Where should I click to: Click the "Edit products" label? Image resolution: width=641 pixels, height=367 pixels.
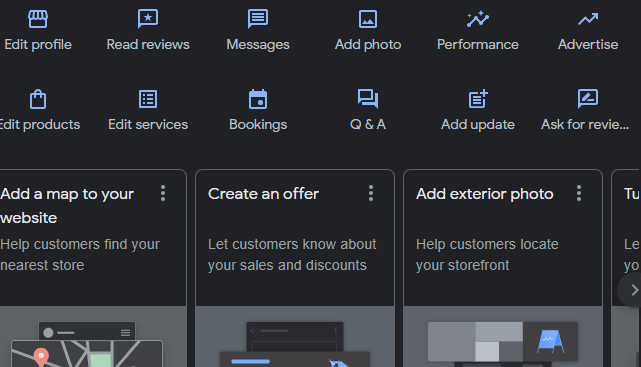point(40,125)
